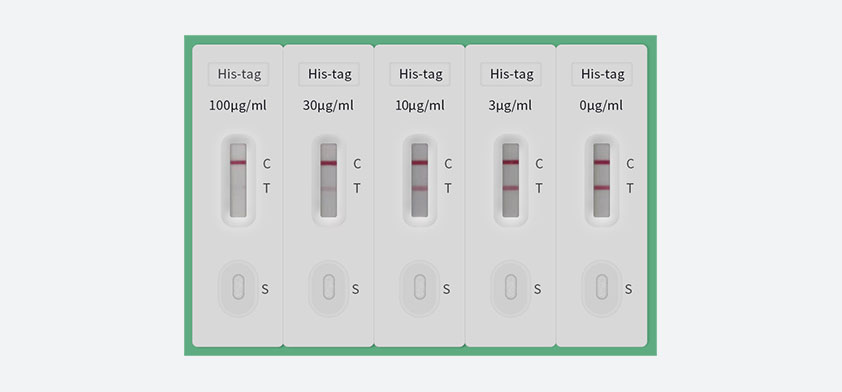Click the His-tag label on 100µg/ml cassette

click(239, 74)
